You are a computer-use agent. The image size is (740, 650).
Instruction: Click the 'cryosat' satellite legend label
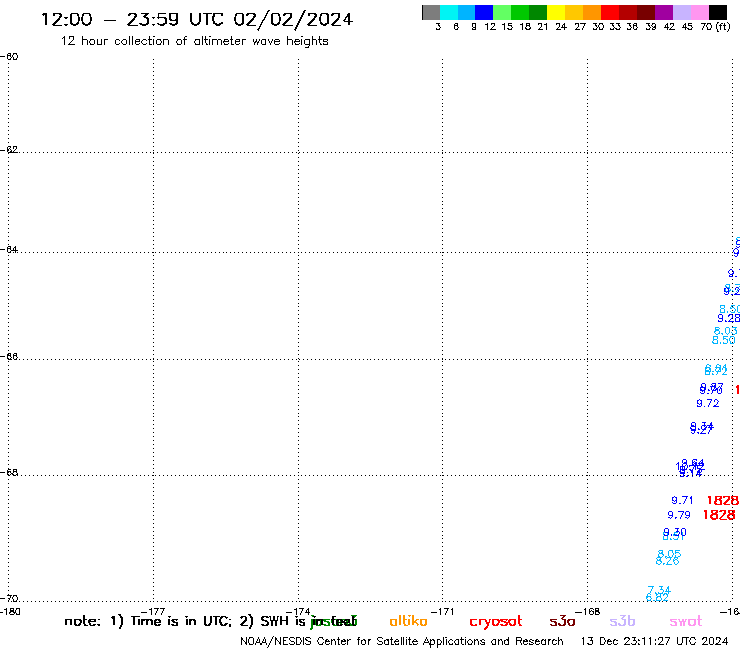pyautogui.click(x=496, y=622)
